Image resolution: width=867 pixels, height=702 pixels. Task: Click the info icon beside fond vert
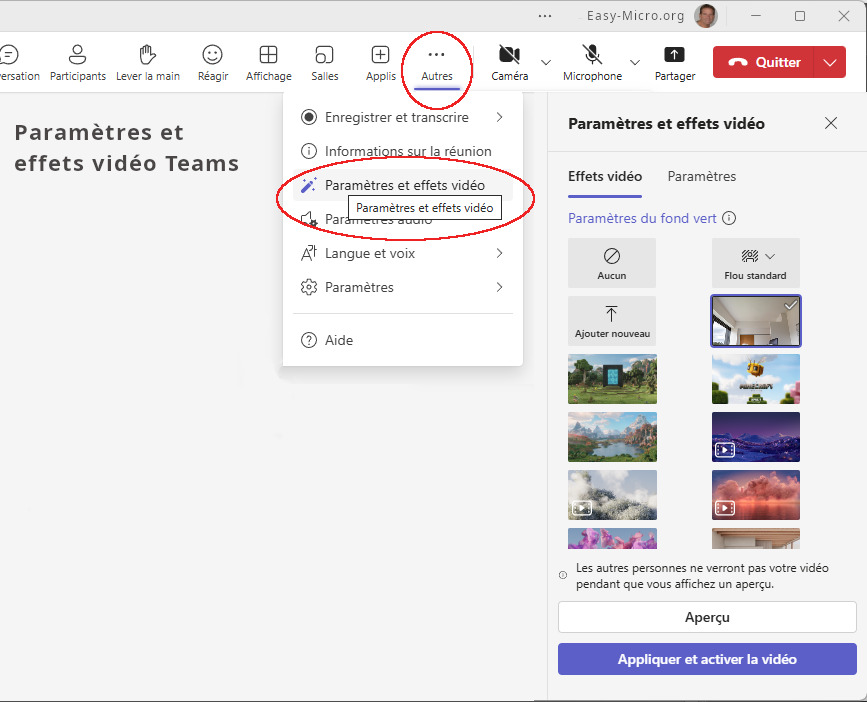[x=729, y=218]
